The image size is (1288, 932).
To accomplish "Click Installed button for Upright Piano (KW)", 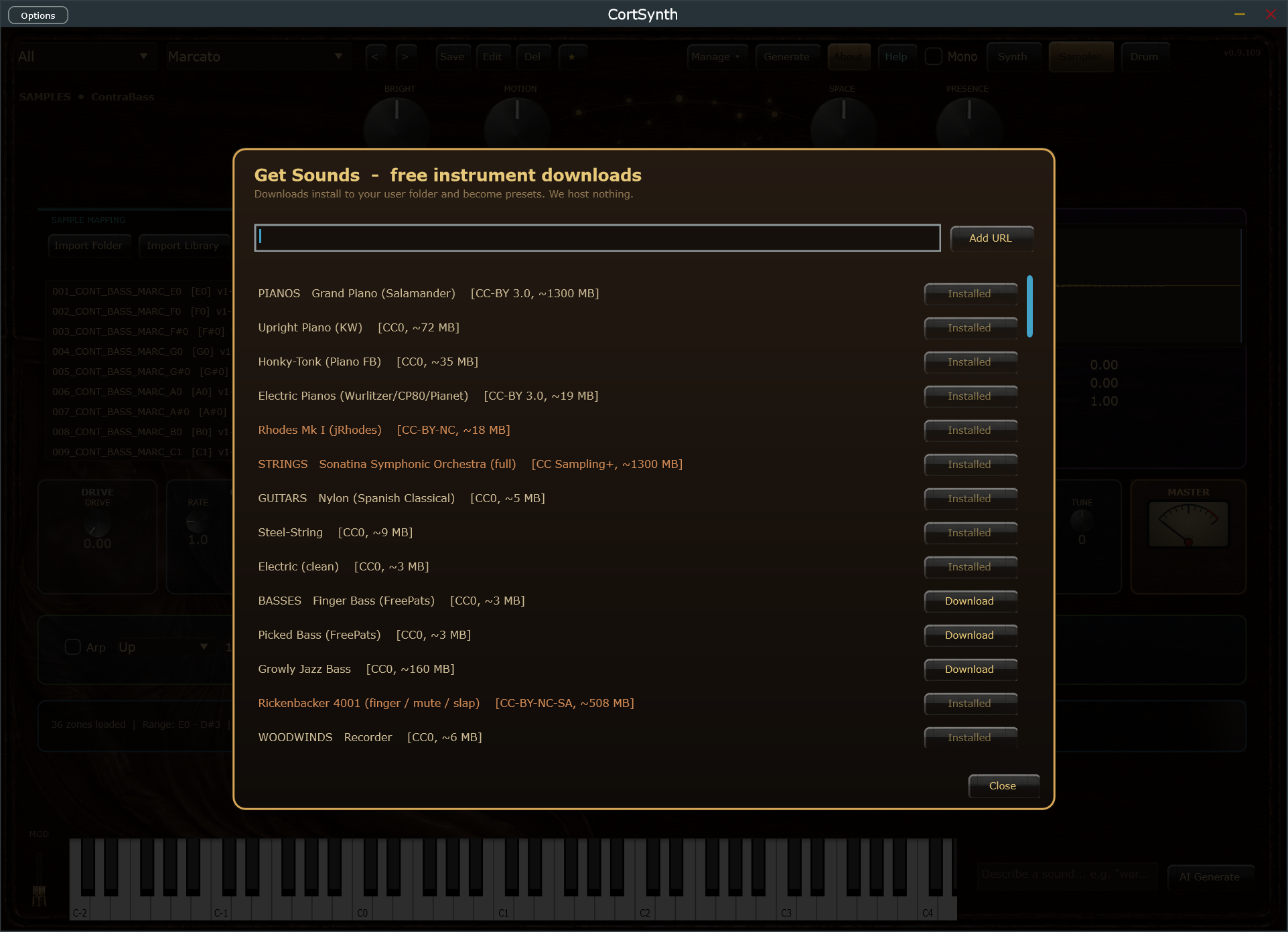I will coord(970,327).
